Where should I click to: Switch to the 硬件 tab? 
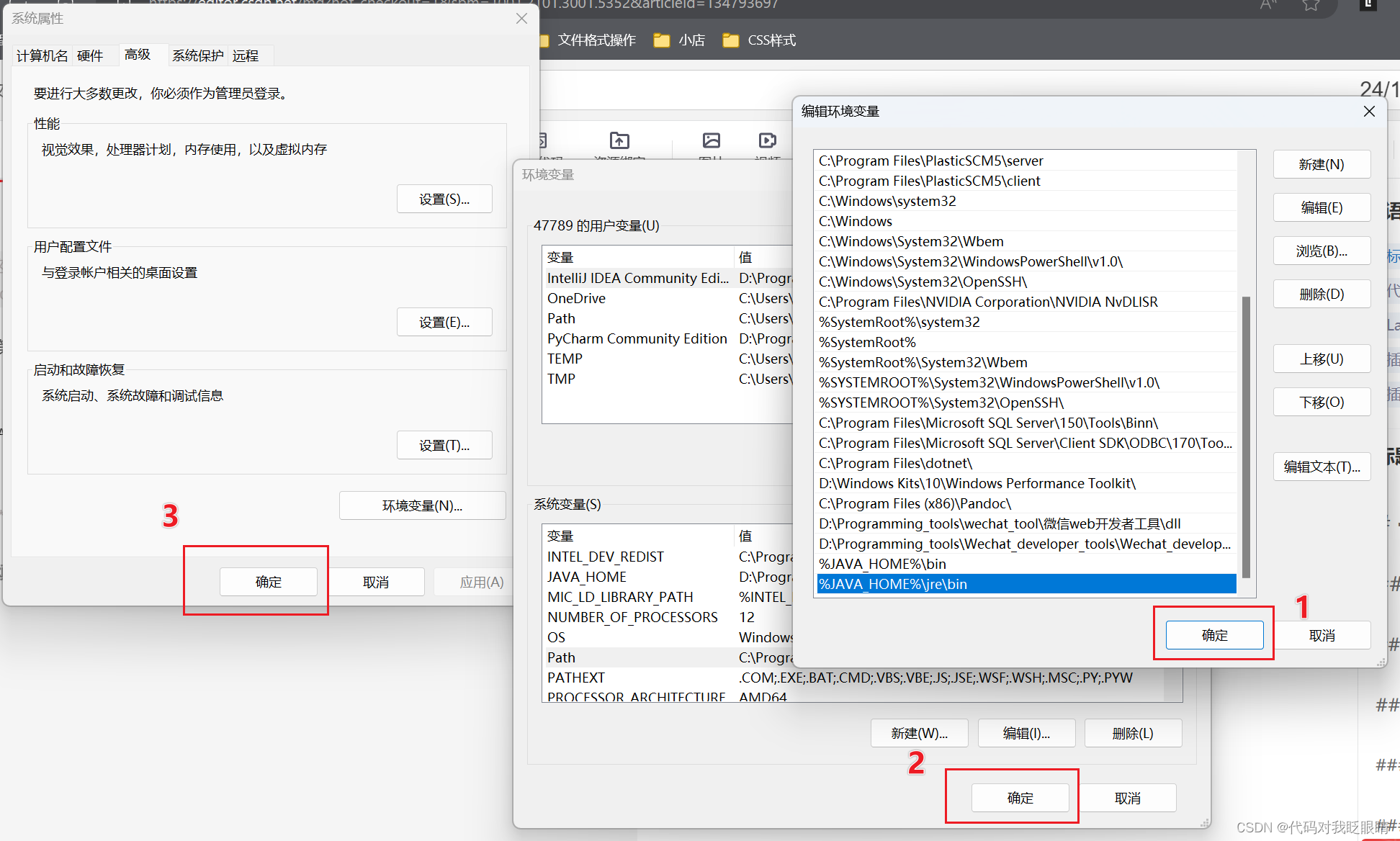(x=90, y=55)
